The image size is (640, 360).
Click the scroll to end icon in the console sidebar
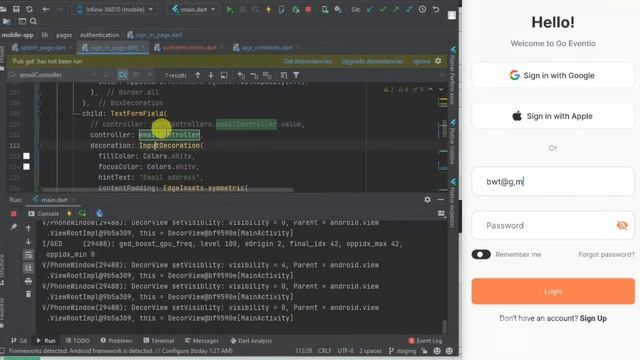[x=28, y=268]
